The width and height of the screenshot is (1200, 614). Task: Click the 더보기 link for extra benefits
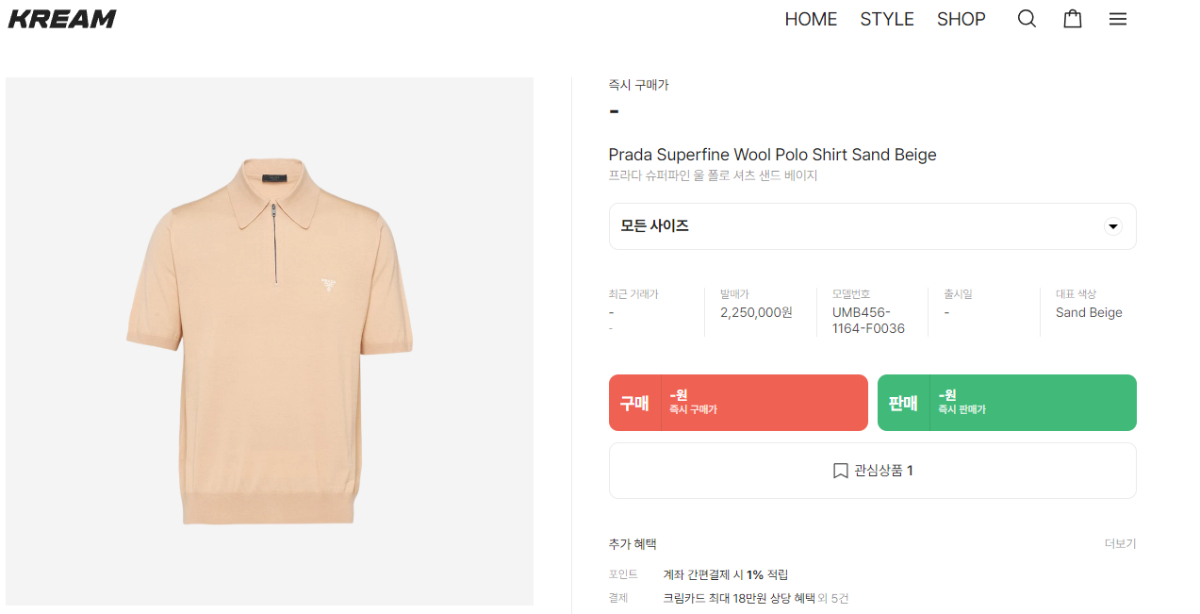1120,544
